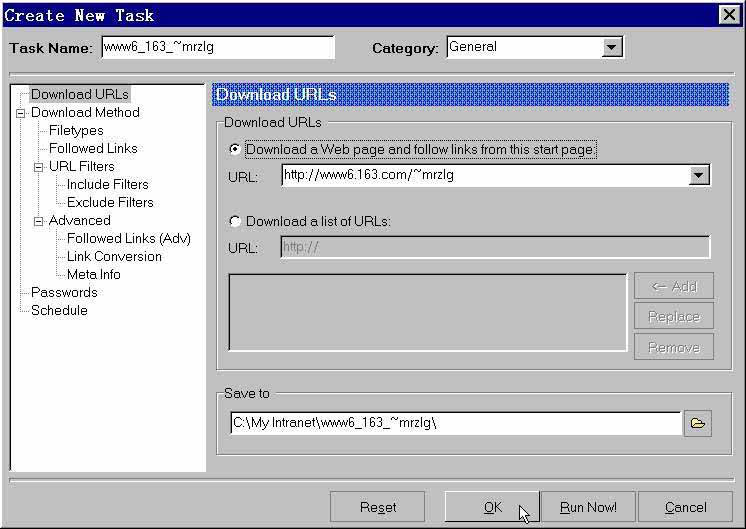Click into the Task Name text field
This screenshot has height=529, width=746.
pyautogui.click(x=217, y=47)
